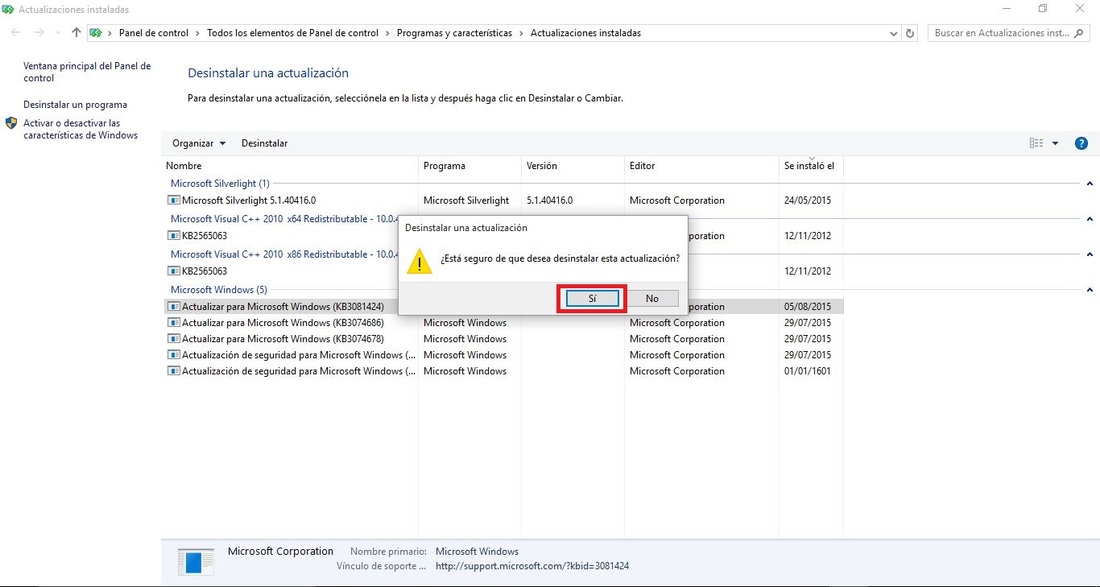Click the window icon in title bar
Viewport: 1100px width, 587px height.
click(8, 10)
